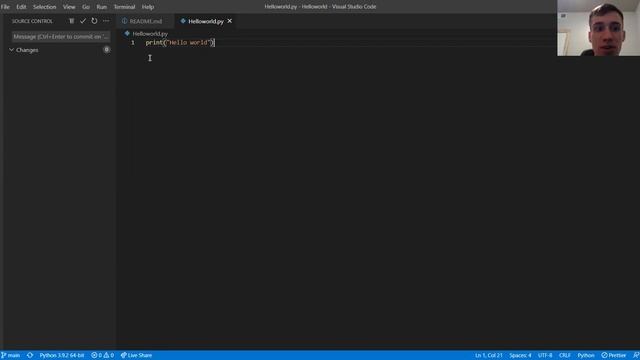640x360 pixels.
Task: Click the view-as-tree icon in Source Control
Action: pos(71,21)
